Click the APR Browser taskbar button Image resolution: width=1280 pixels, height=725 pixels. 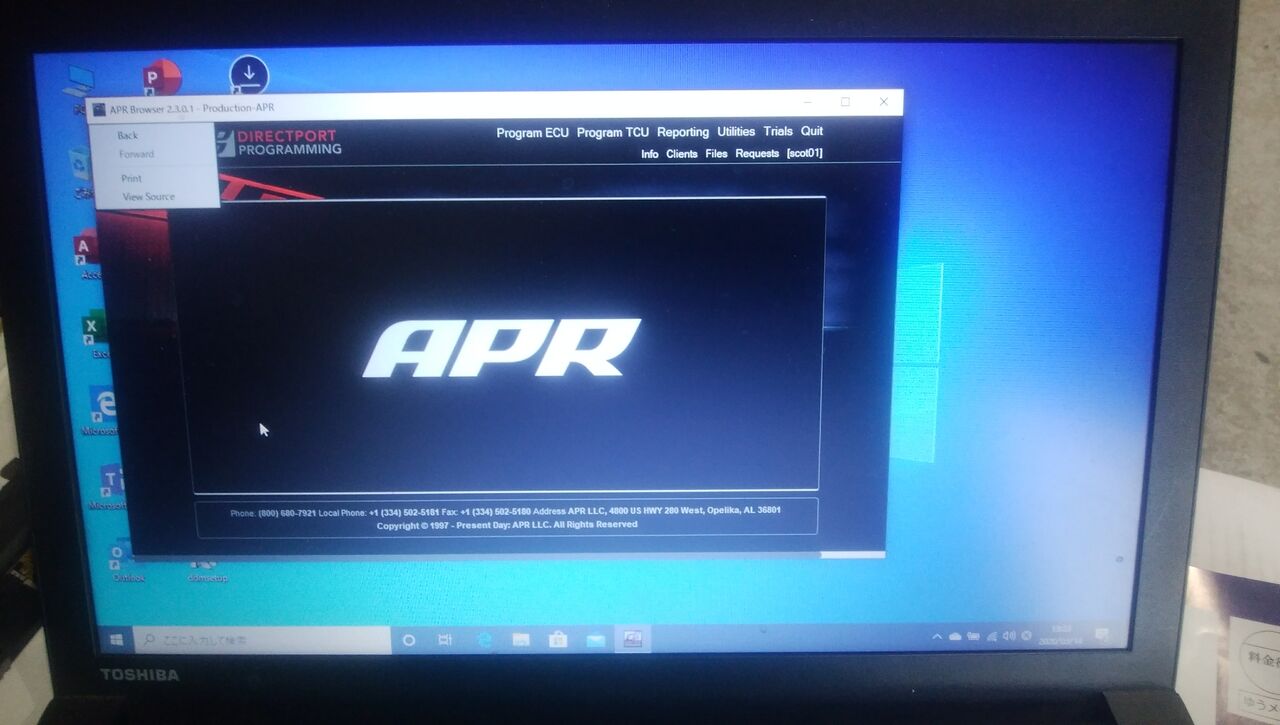[x=633, y=640]
